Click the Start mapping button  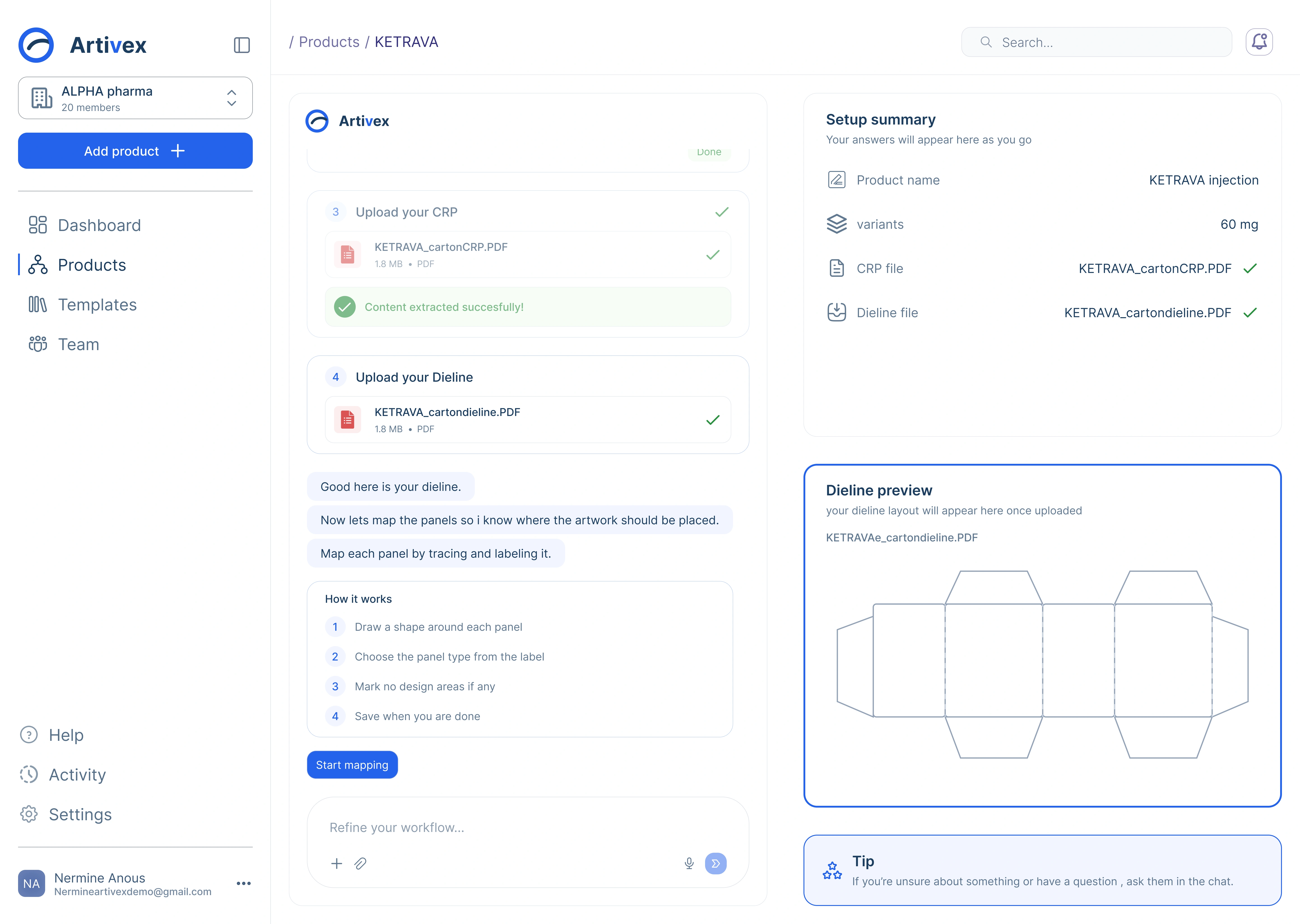(352, 765)
